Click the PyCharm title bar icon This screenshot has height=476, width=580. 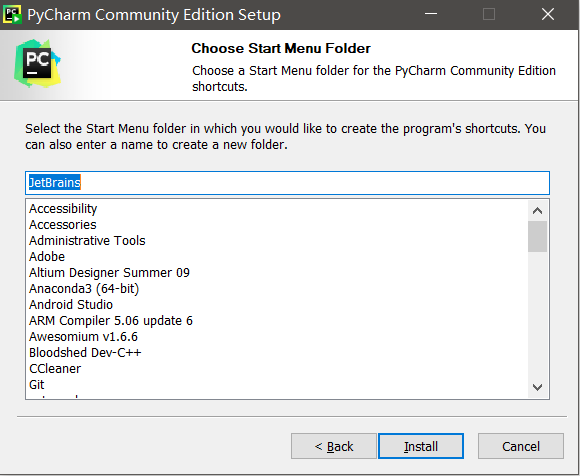point(12,14)
